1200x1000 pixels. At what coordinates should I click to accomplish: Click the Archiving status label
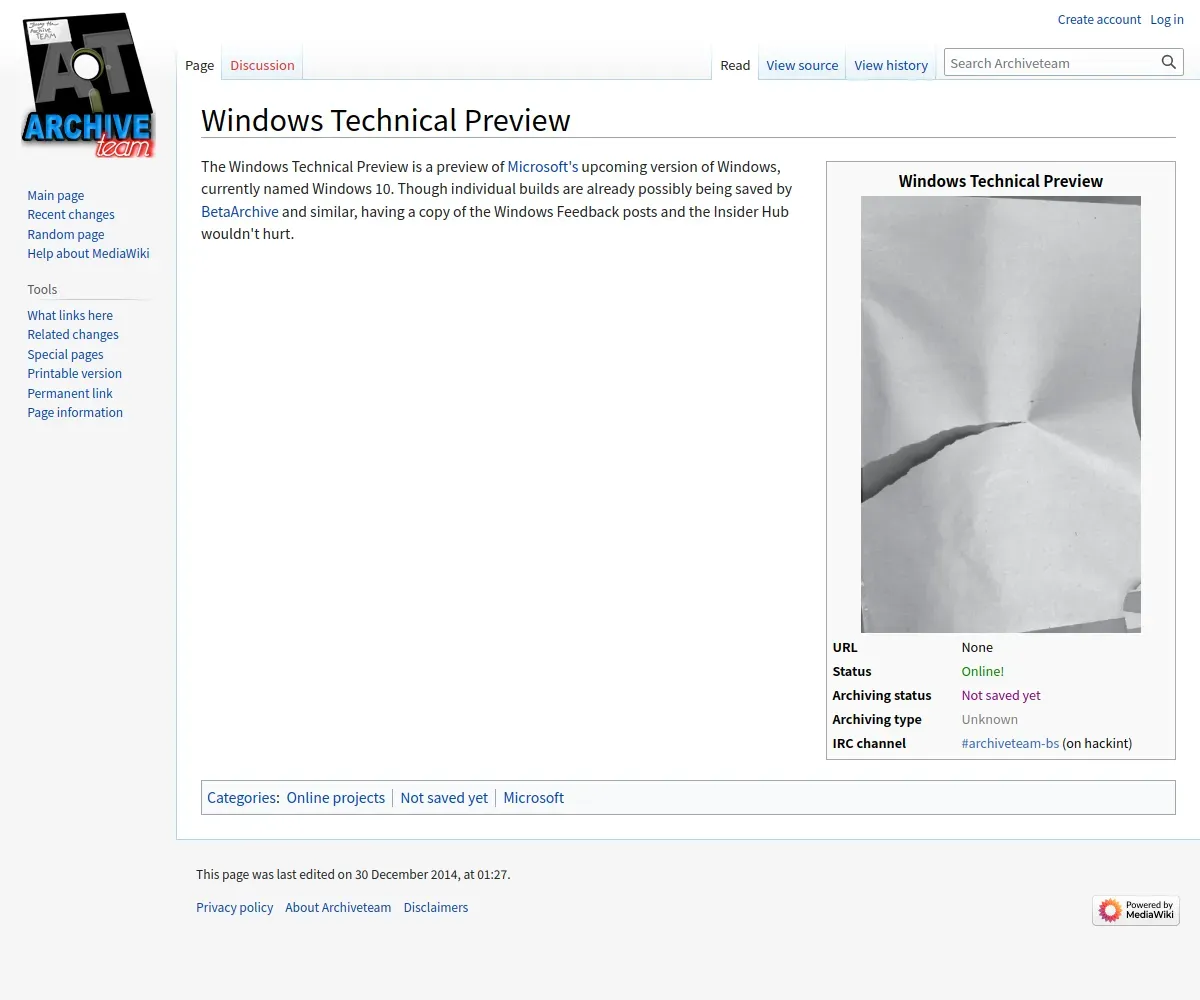tap(882, 695)
